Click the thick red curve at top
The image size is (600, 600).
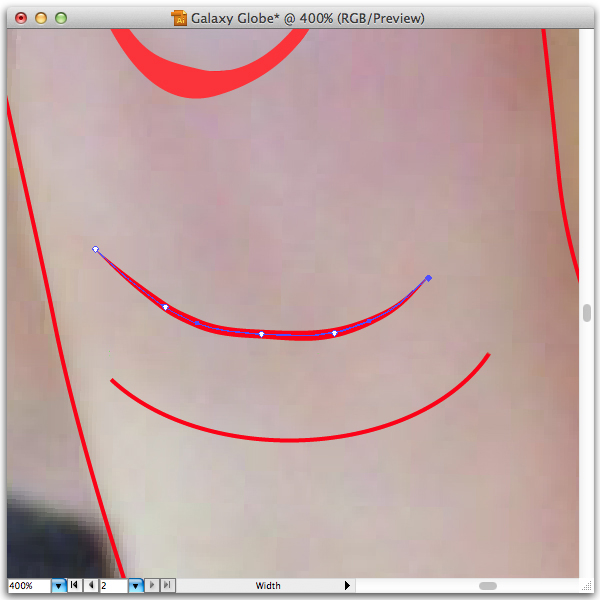[199, 83]
